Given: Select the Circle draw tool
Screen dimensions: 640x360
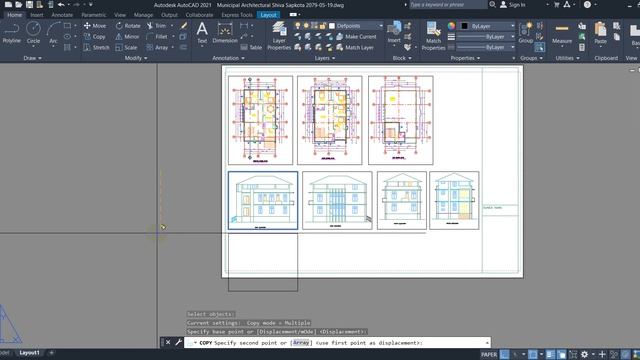Looking at the screenshot, I should coord(33,33).
